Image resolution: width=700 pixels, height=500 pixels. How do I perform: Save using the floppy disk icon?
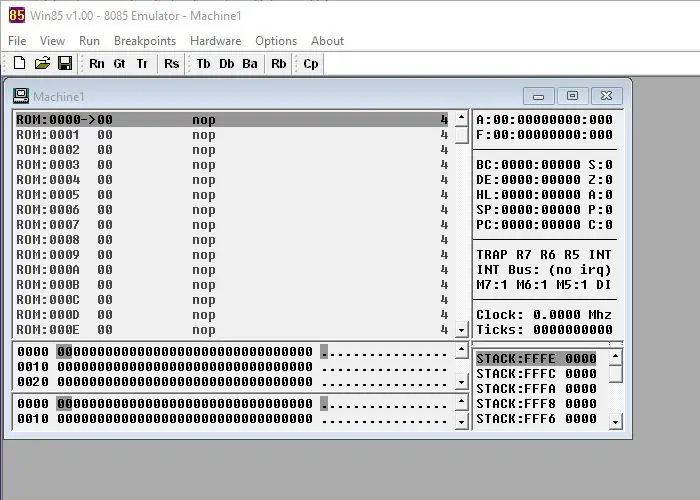(x=65, y=63)
